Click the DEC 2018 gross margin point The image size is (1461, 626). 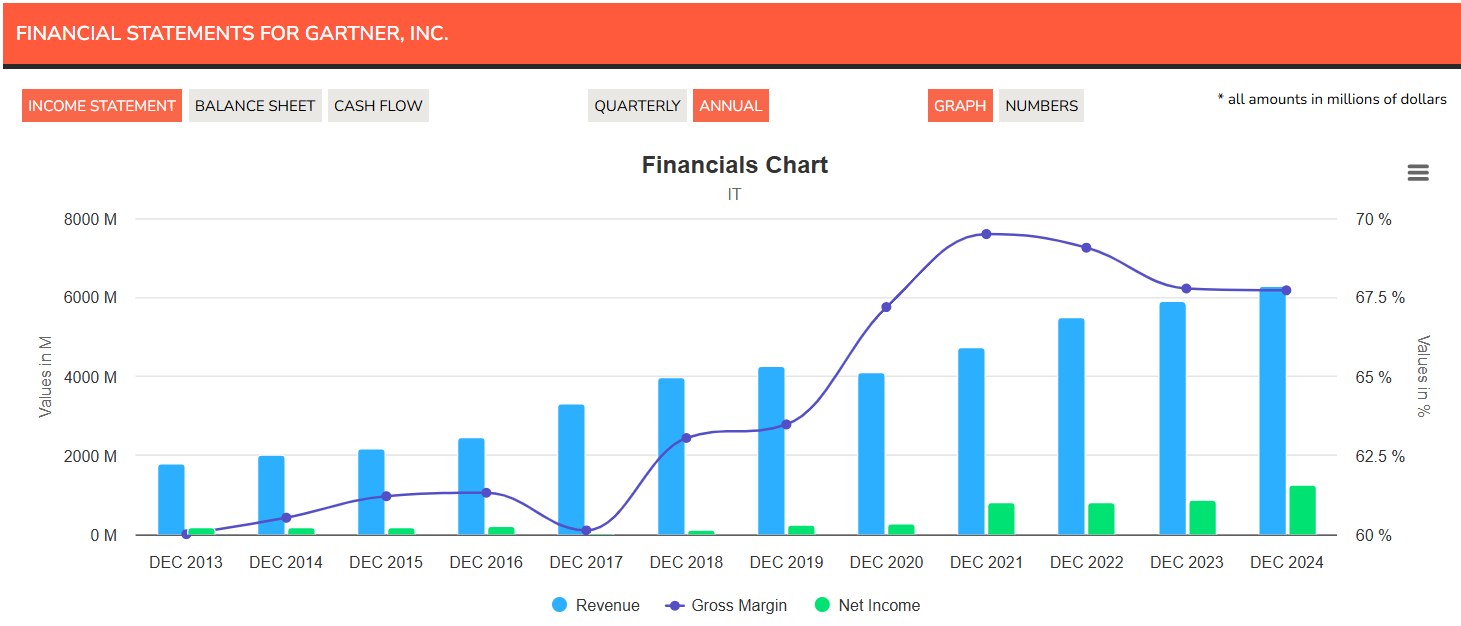coord(686,438)
